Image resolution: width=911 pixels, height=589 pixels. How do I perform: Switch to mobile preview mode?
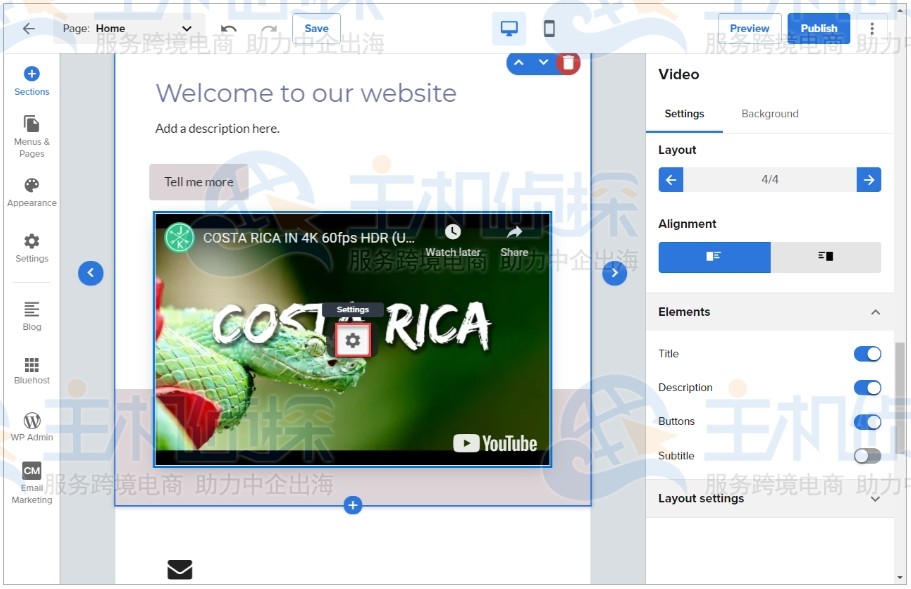click(x=549, y=29)
